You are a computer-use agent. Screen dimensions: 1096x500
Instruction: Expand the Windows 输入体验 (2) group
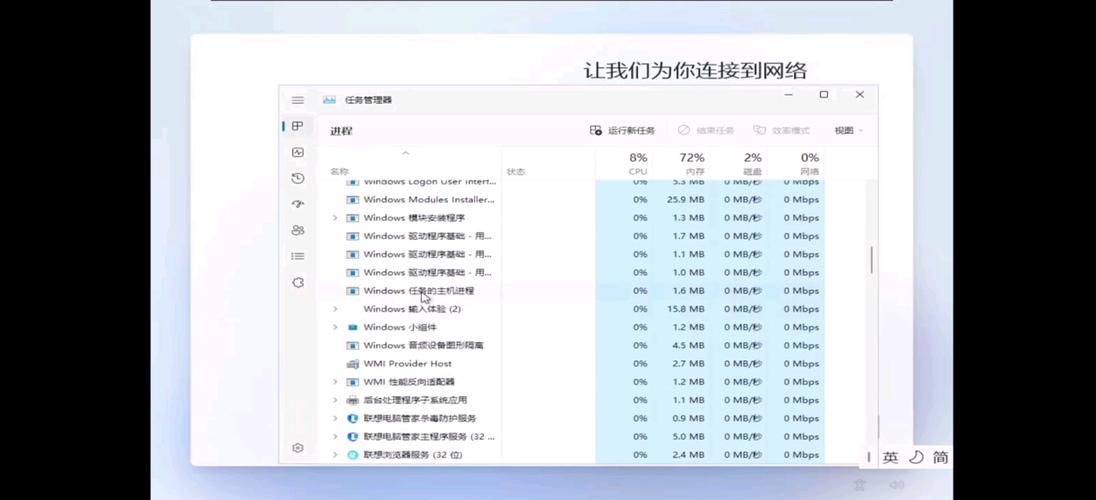335,309
